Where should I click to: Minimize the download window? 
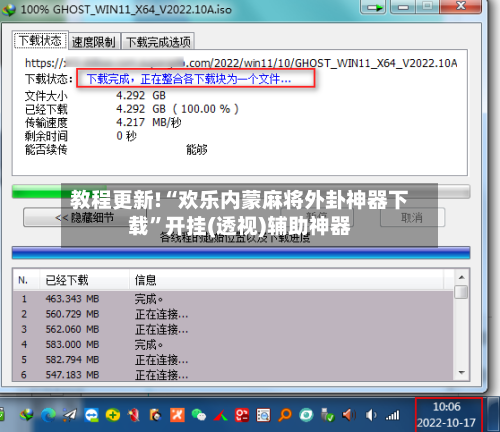pyautogui.click(x=403, y=7)
